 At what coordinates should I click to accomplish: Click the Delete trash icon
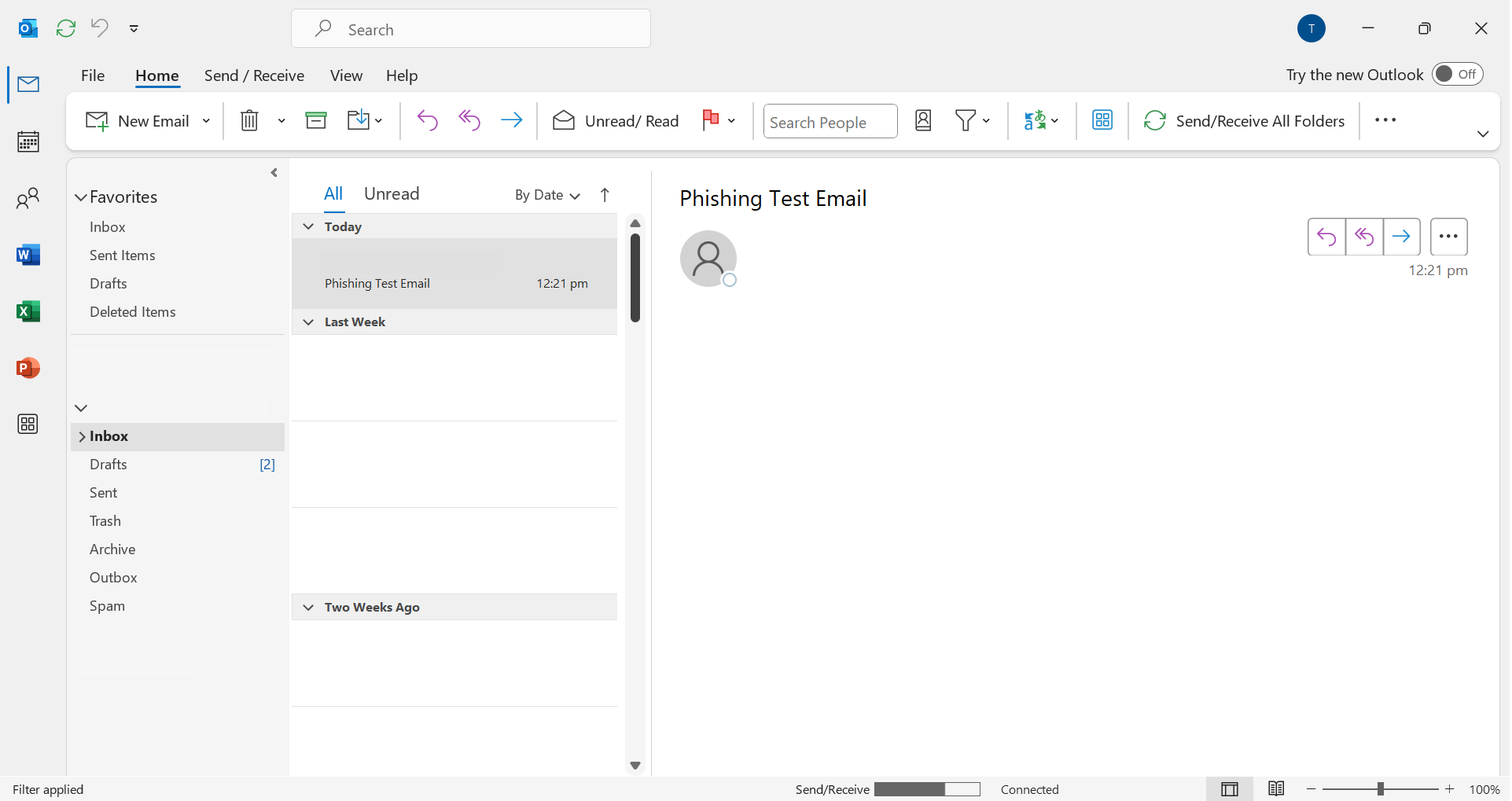click(x=249, y=120)
